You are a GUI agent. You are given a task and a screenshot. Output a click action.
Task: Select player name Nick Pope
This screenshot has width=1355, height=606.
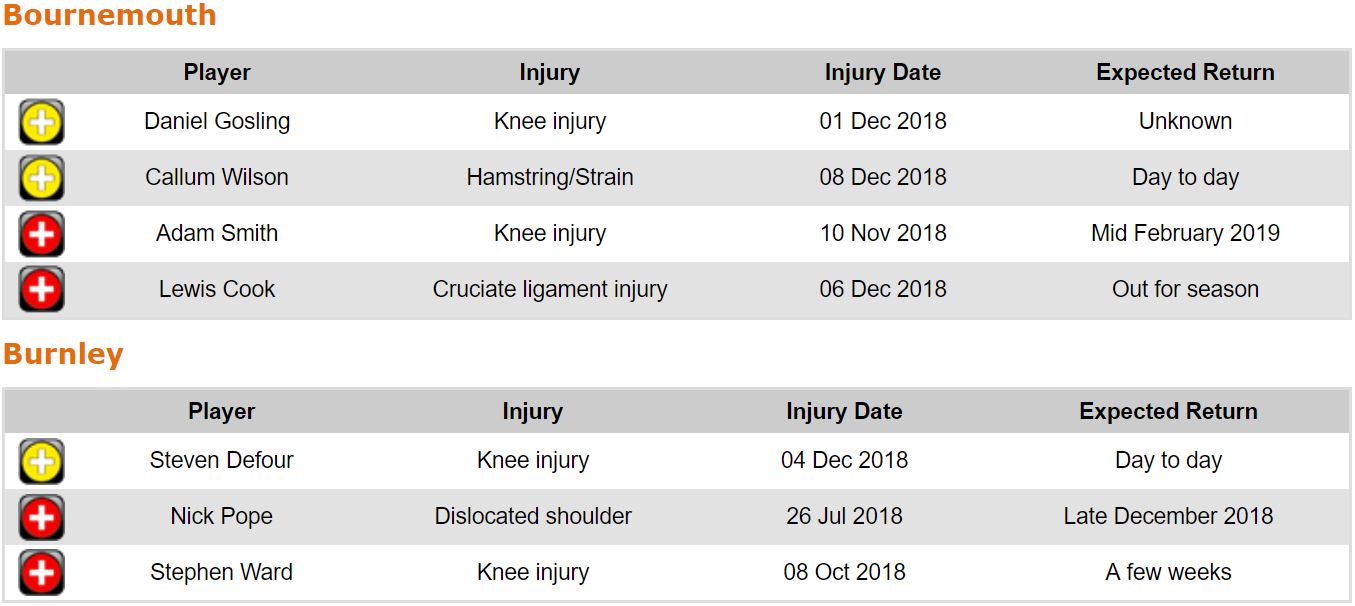tap(221, 517)
